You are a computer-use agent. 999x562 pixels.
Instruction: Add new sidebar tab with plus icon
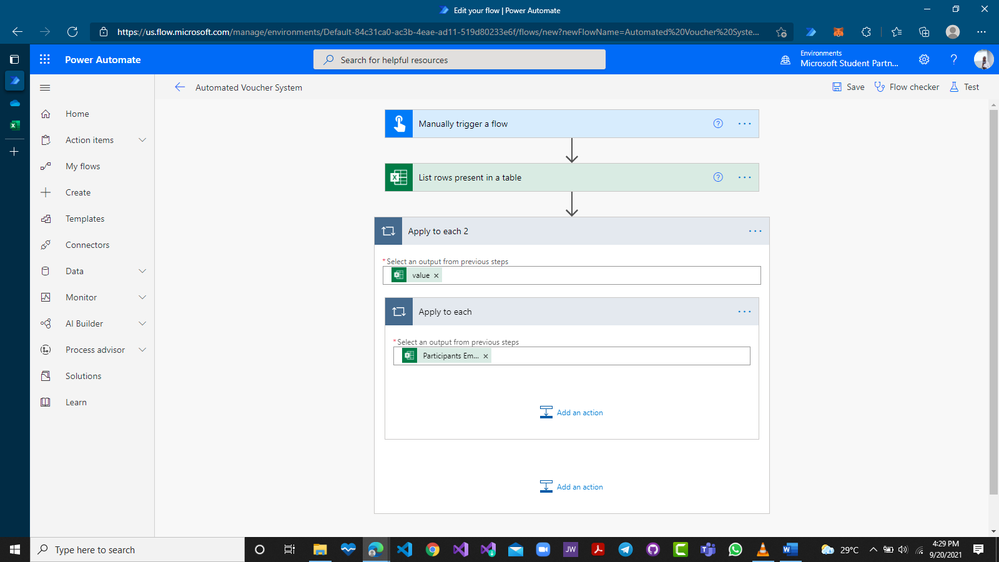(x=14, y=152)
